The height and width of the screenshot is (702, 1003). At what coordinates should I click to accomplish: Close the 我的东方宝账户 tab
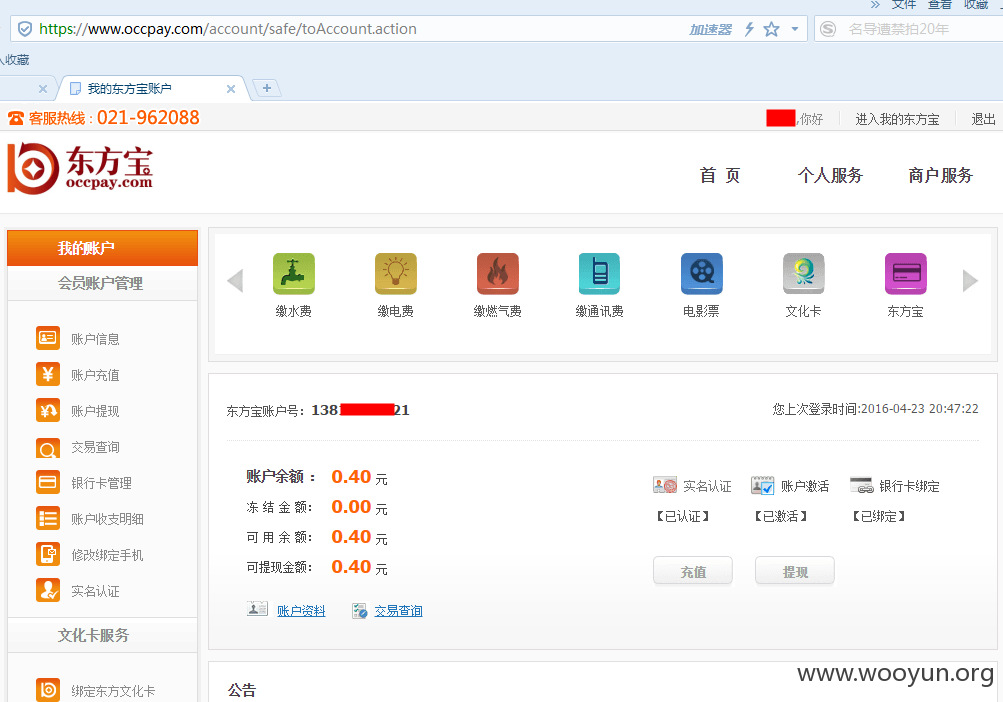[x=231, y=89]
